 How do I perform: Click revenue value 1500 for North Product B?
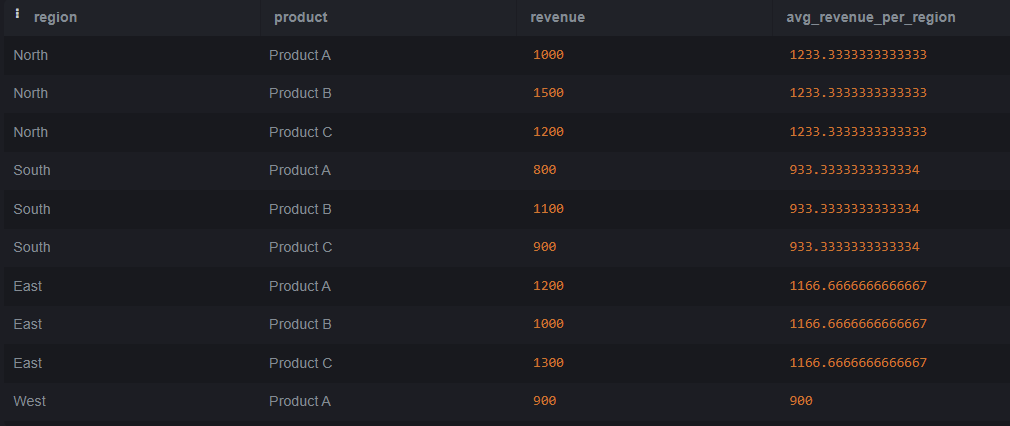coord(548,93)
